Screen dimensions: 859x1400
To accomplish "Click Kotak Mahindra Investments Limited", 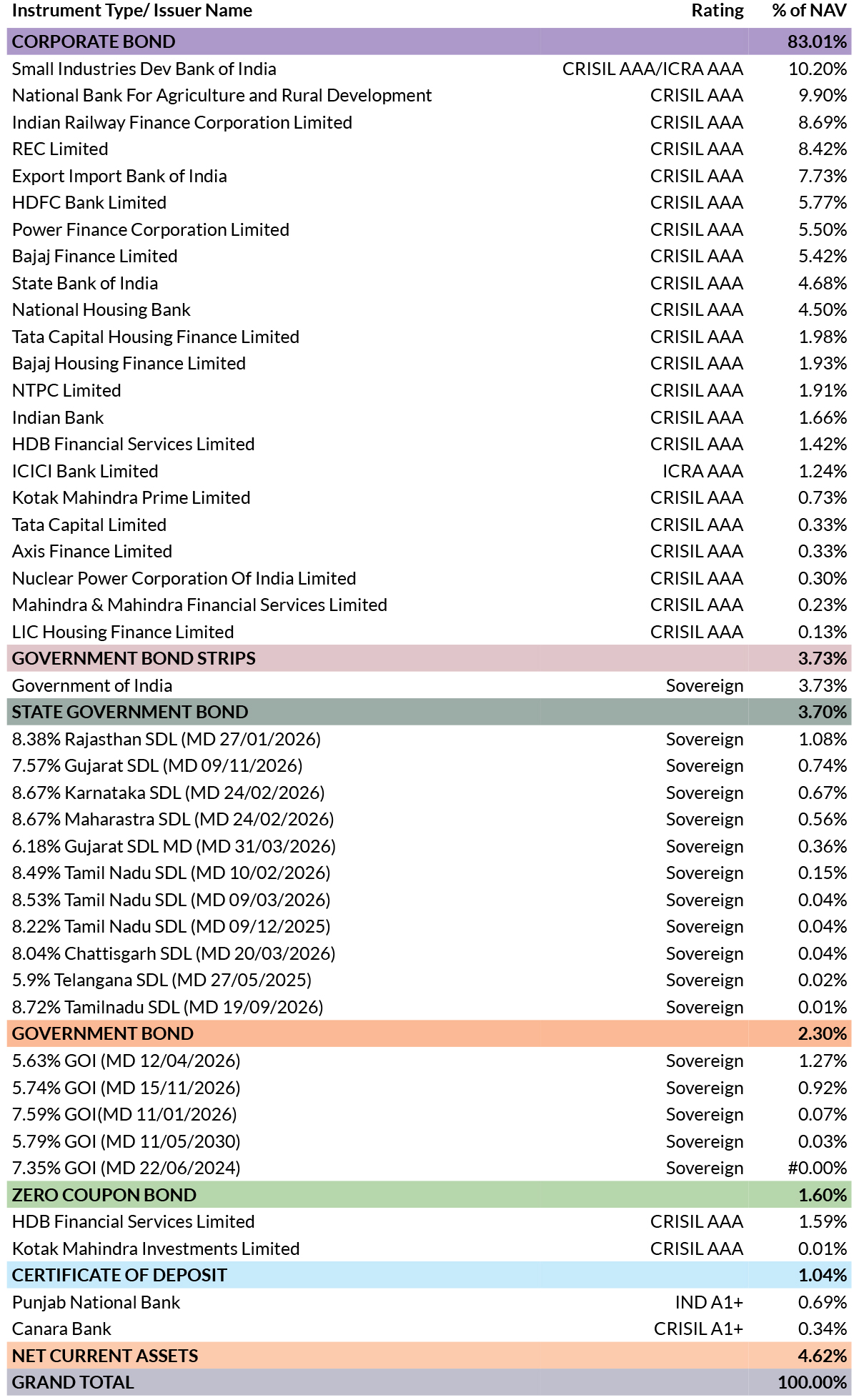I will [156, 1248].
